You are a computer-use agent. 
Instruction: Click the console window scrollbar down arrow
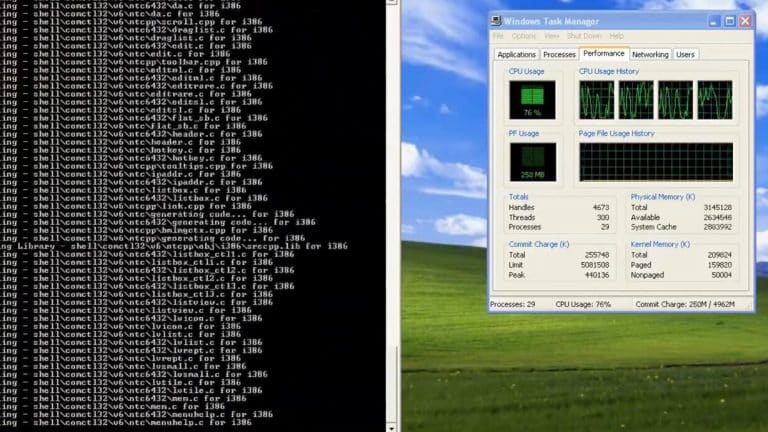pos(391,428)
